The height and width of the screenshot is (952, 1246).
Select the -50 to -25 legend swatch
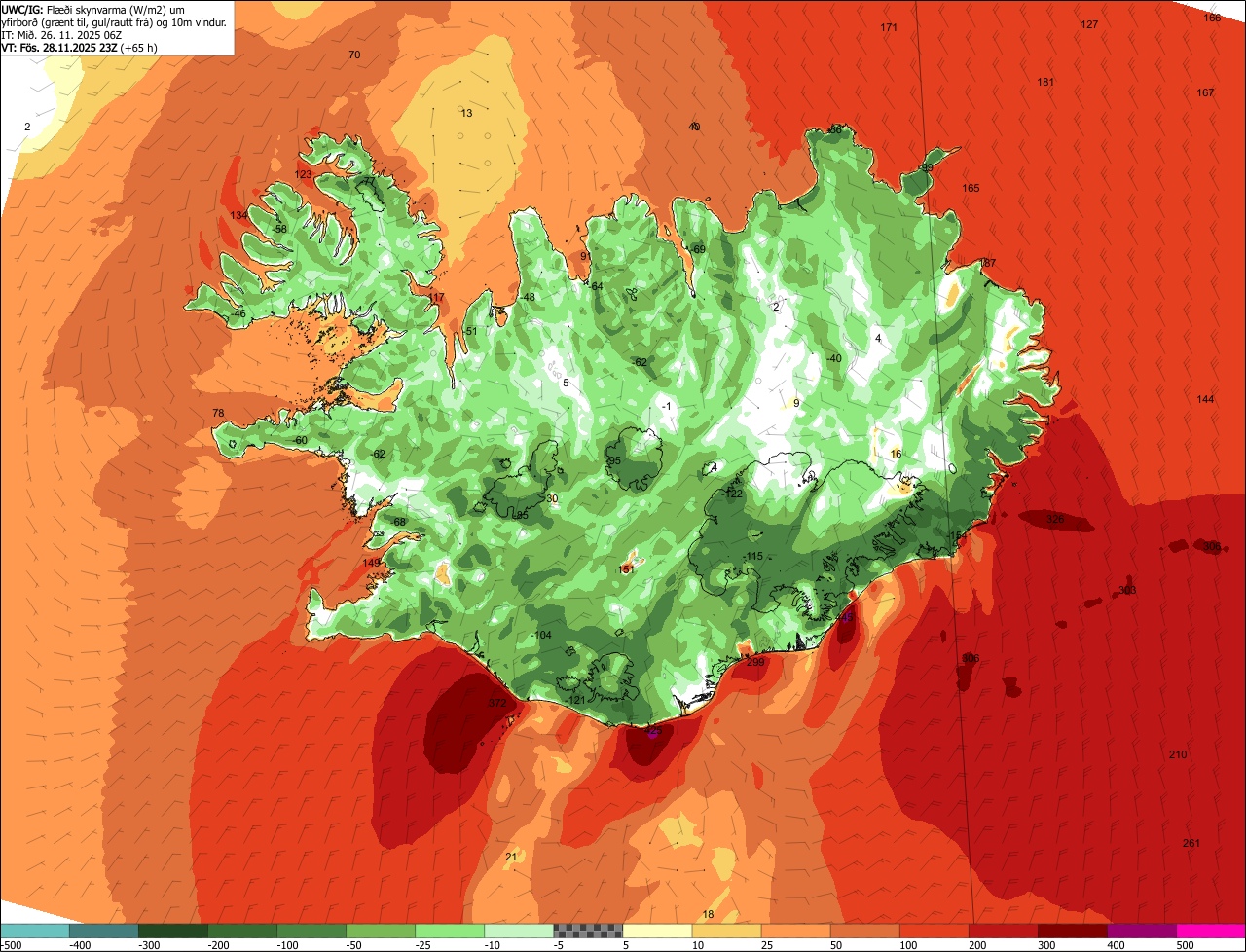point(381,931)
